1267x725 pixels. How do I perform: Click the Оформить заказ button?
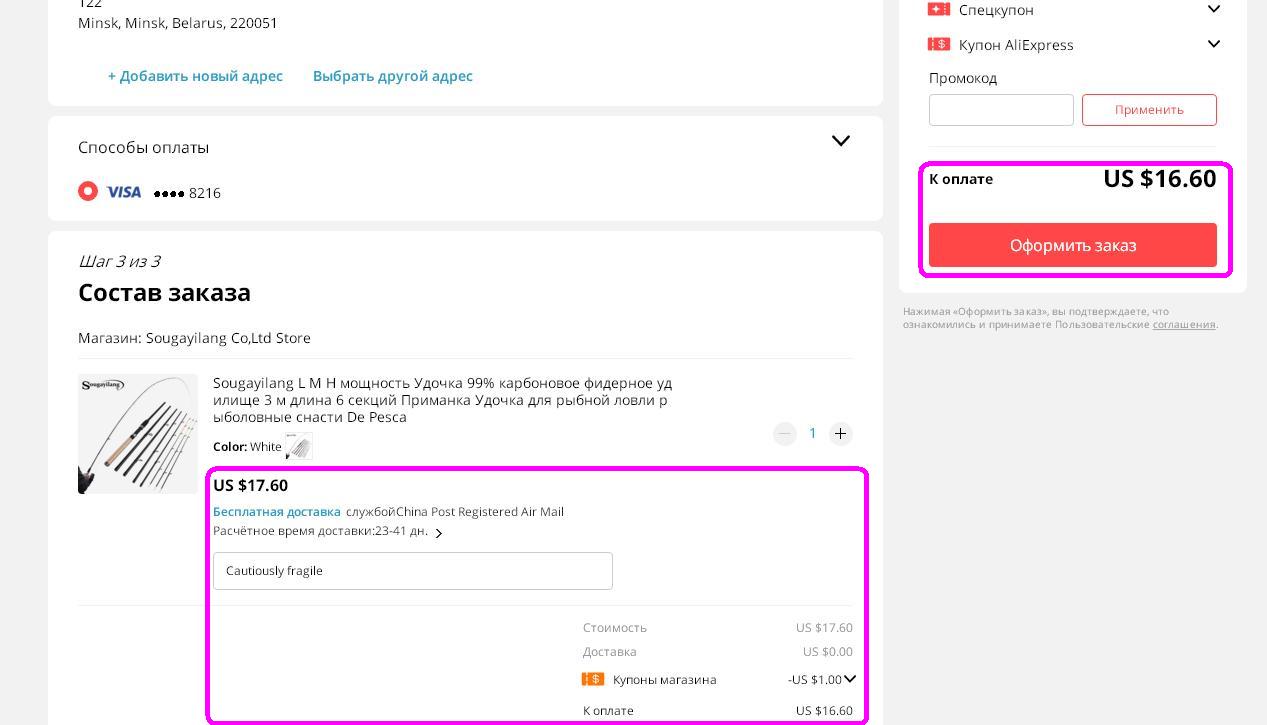click(x=1072, y=245)
